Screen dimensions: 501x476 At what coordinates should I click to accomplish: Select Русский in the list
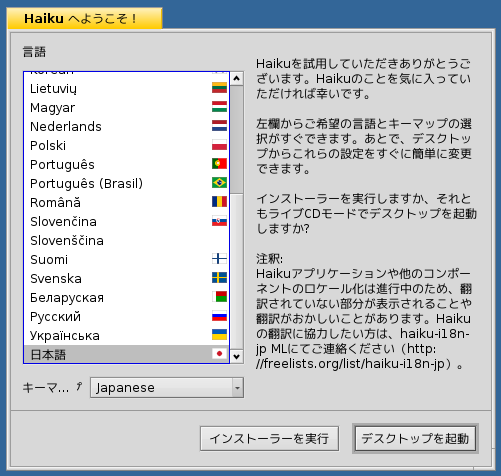coord(127,316)
